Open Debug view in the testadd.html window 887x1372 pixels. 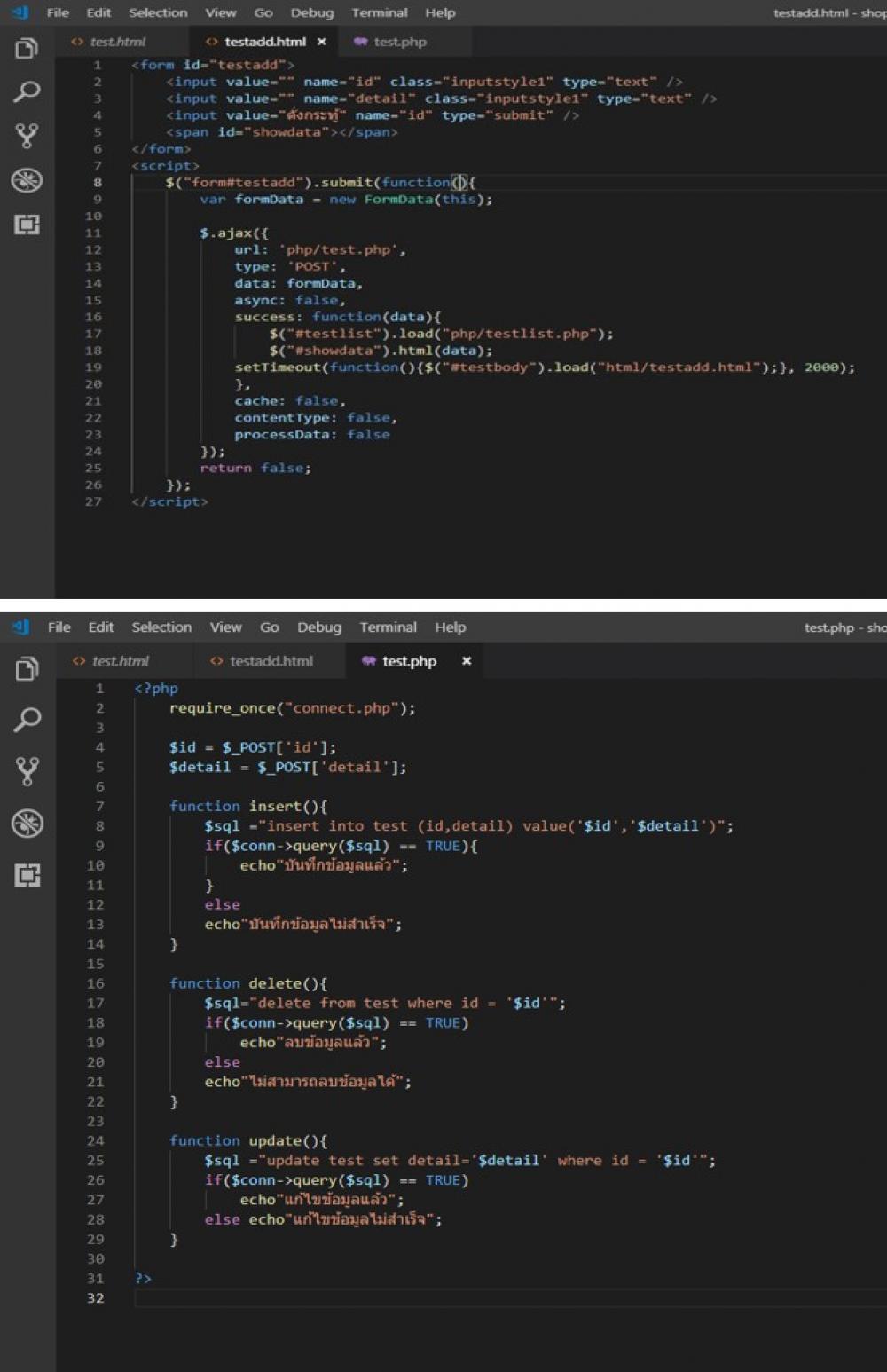point(27,180)
